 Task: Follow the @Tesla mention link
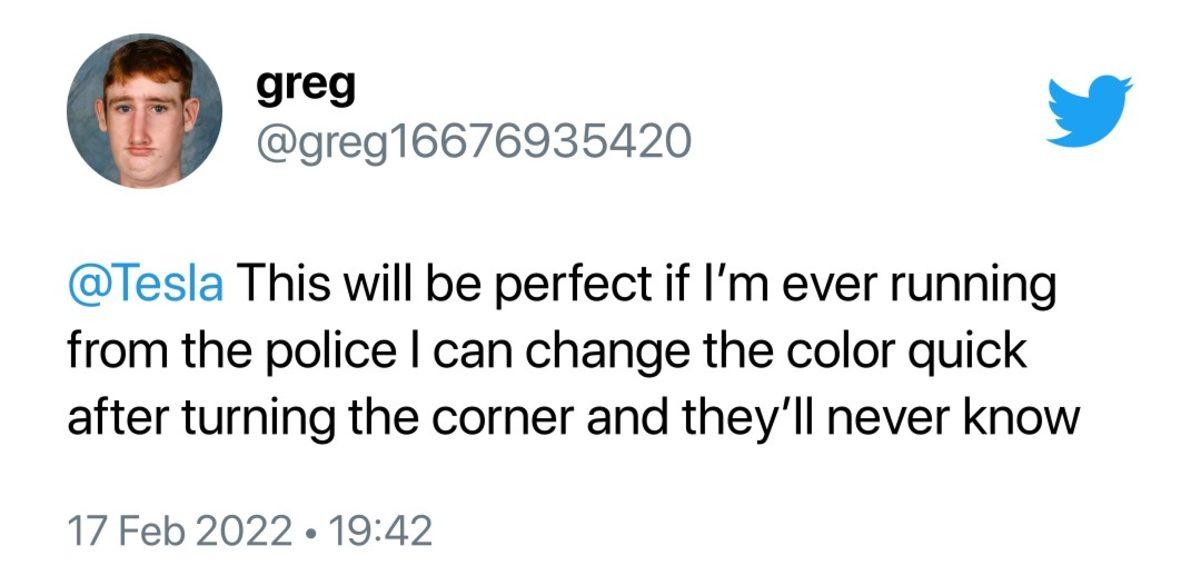(x=145, y=287)
